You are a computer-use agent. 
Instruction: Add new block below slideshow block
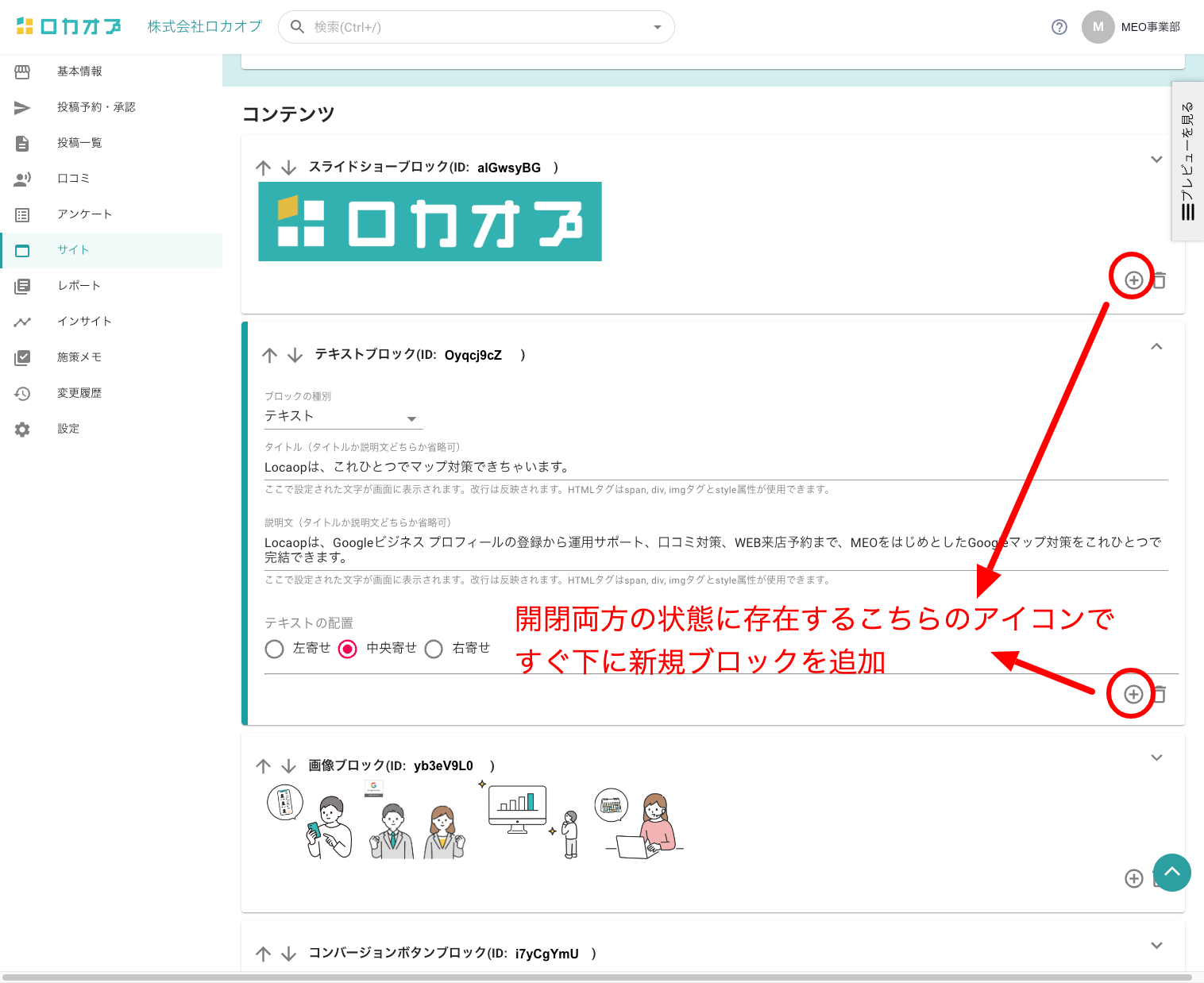pos(1133,279)
